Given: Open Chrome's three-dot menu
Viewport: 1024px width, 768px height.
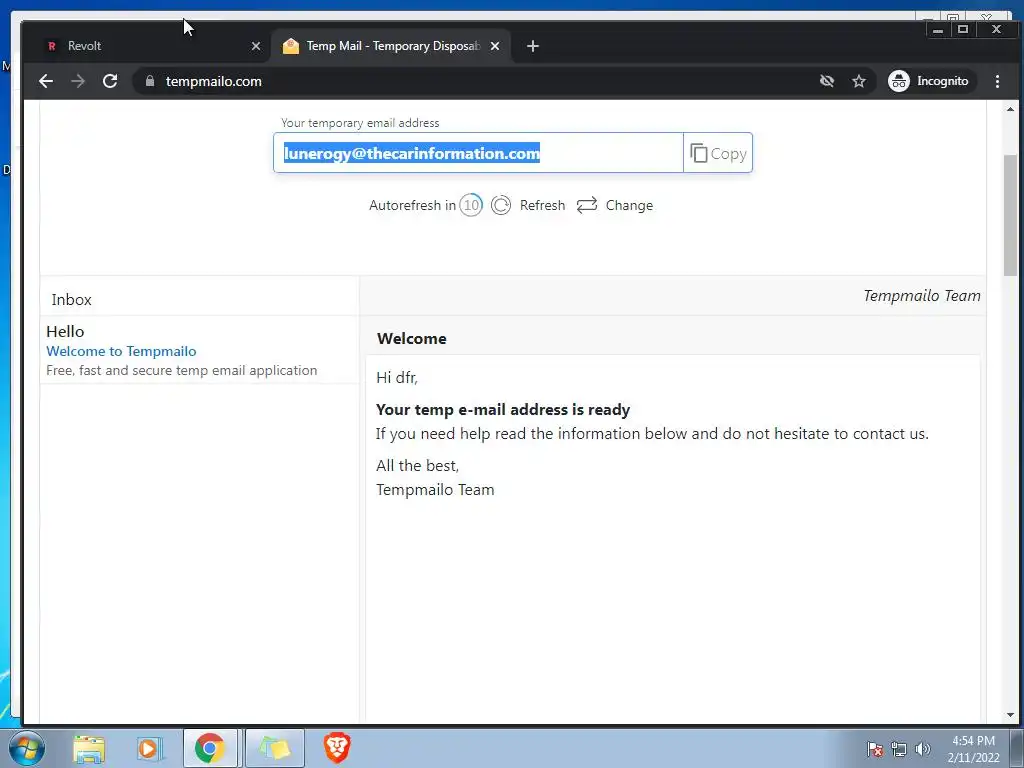Looking at the screenshot, I should click(997, 81).
